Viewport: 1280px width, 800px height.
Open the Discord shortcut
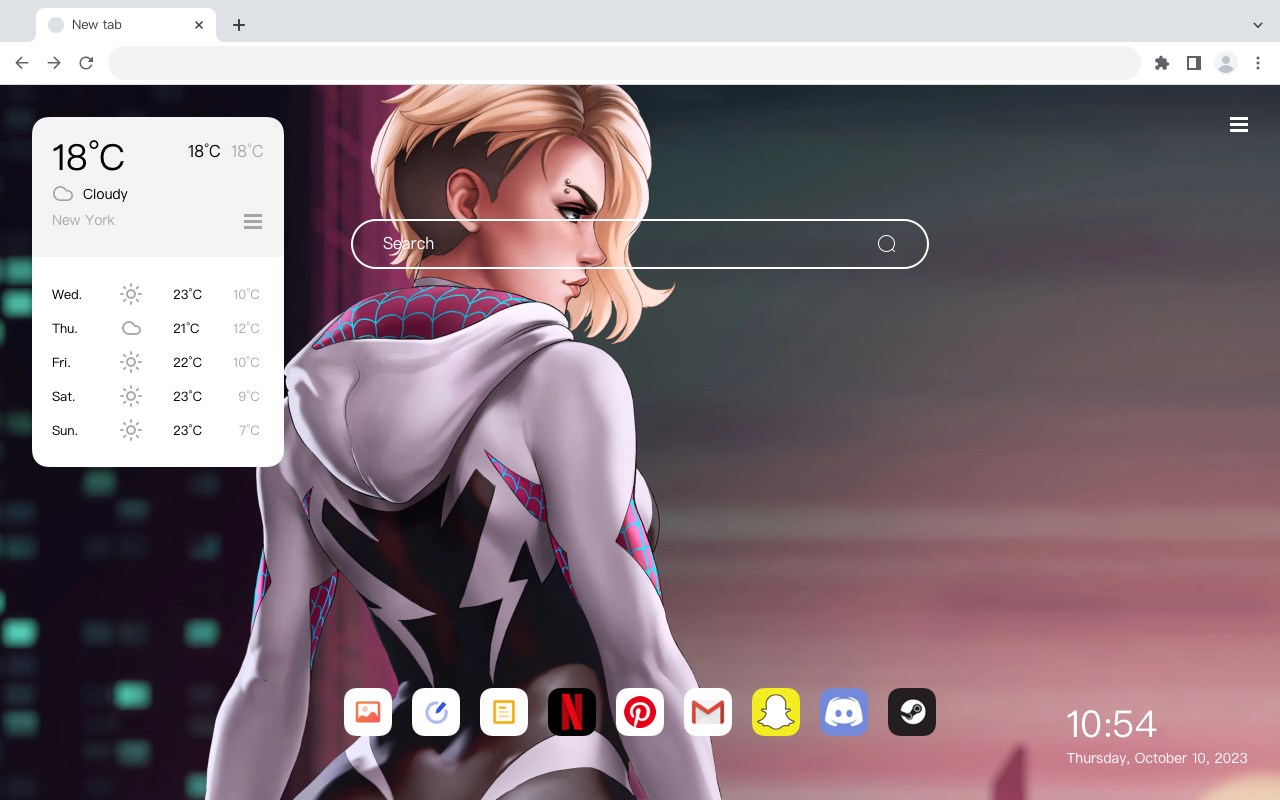(x=844, y=712)
